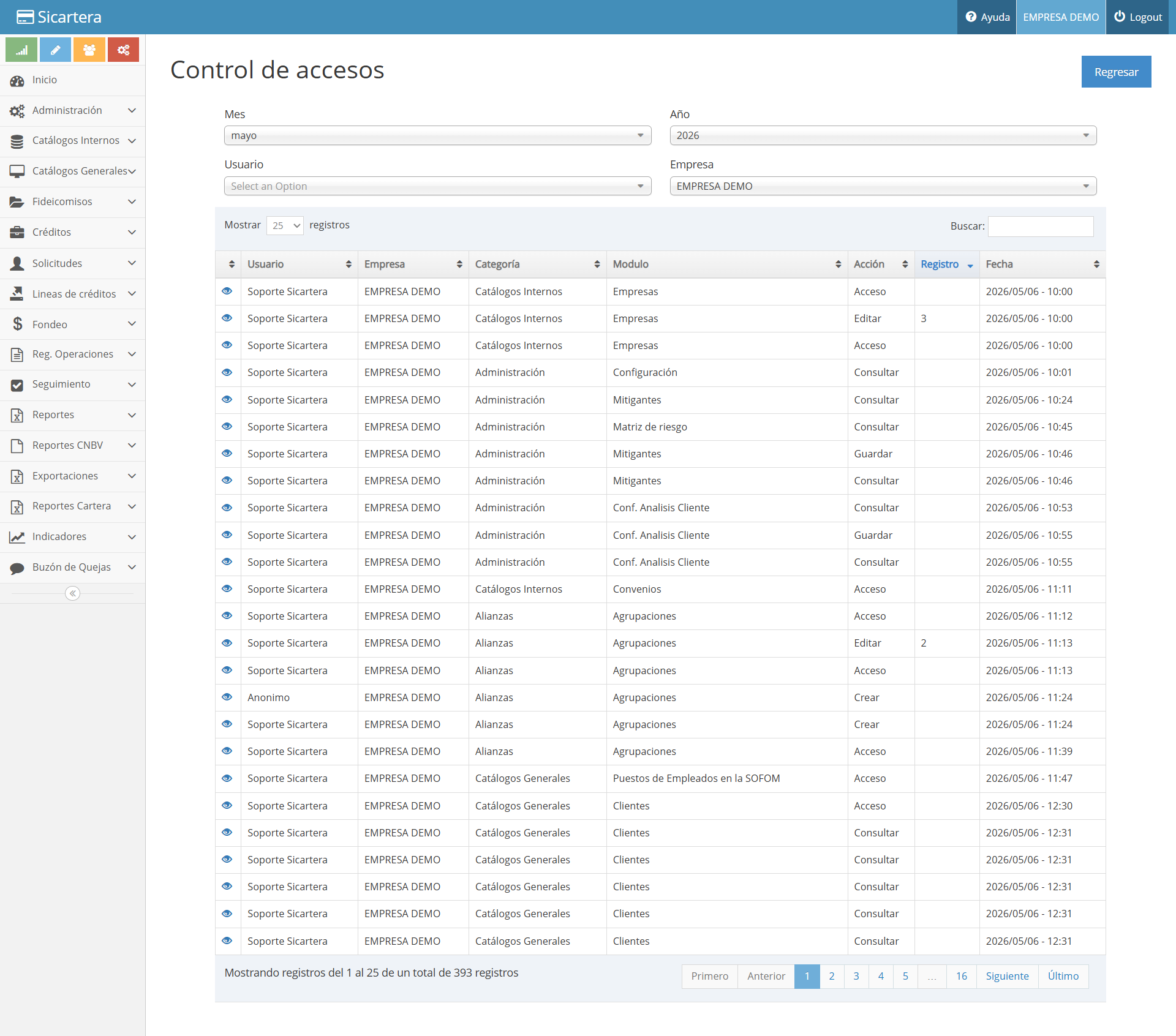
Task: Expand the Administración sidebar menu chevron
Action: (132, 111)
